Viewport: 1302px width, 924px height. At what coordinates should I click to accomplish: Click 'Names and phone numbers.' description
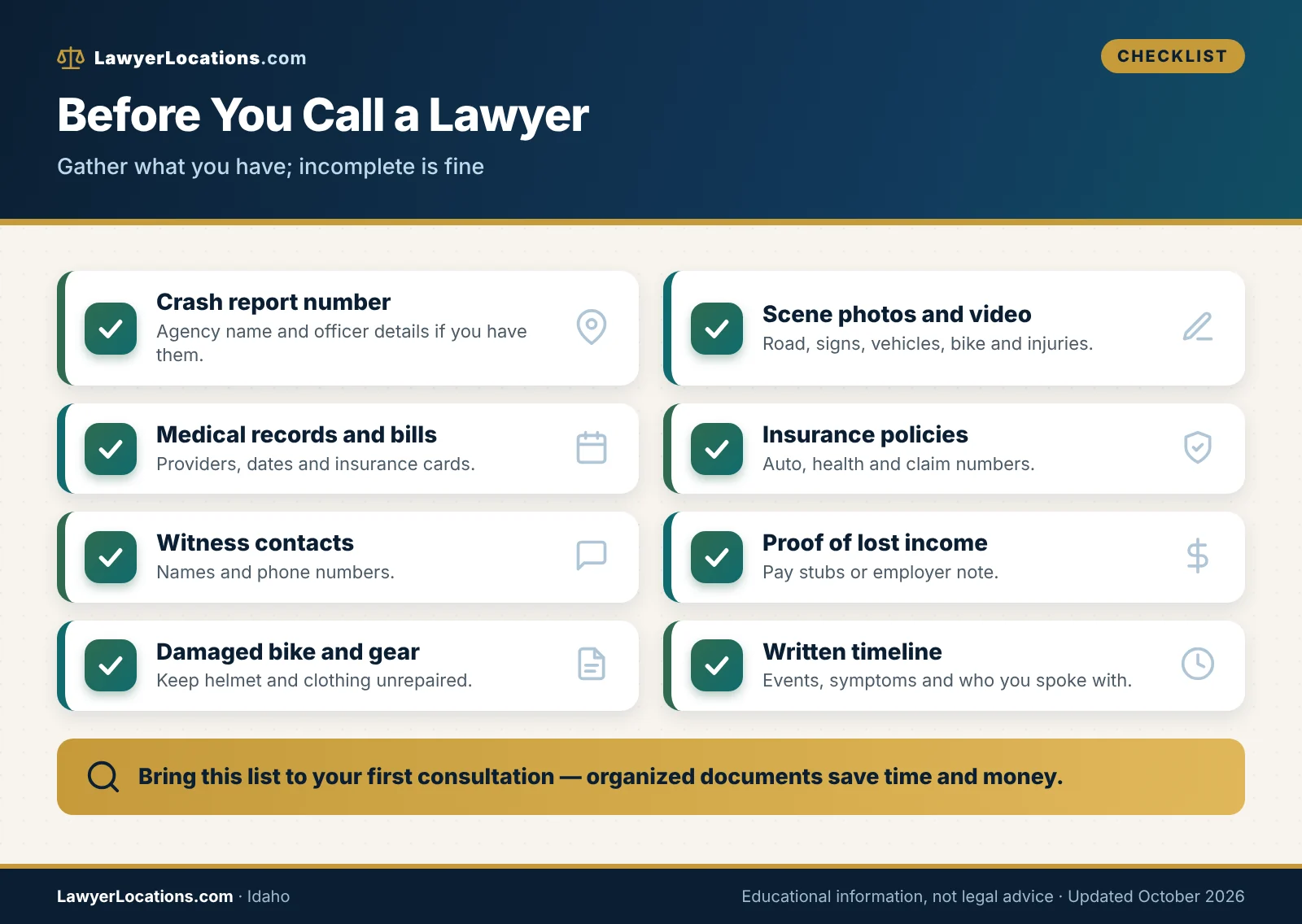coord(275,572)
